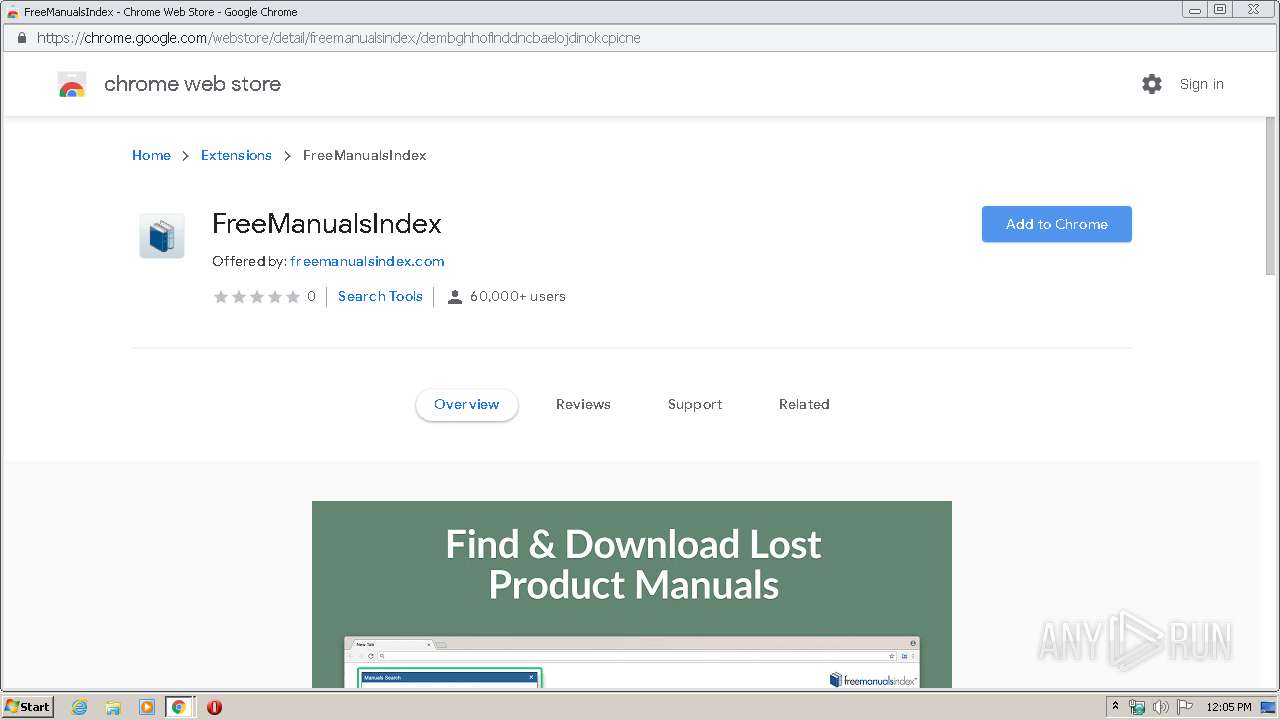This screenshot has height=720, width=1280.
Task: Click the taskbar clock showing 12:05 PM
Action: [1229, 707]
